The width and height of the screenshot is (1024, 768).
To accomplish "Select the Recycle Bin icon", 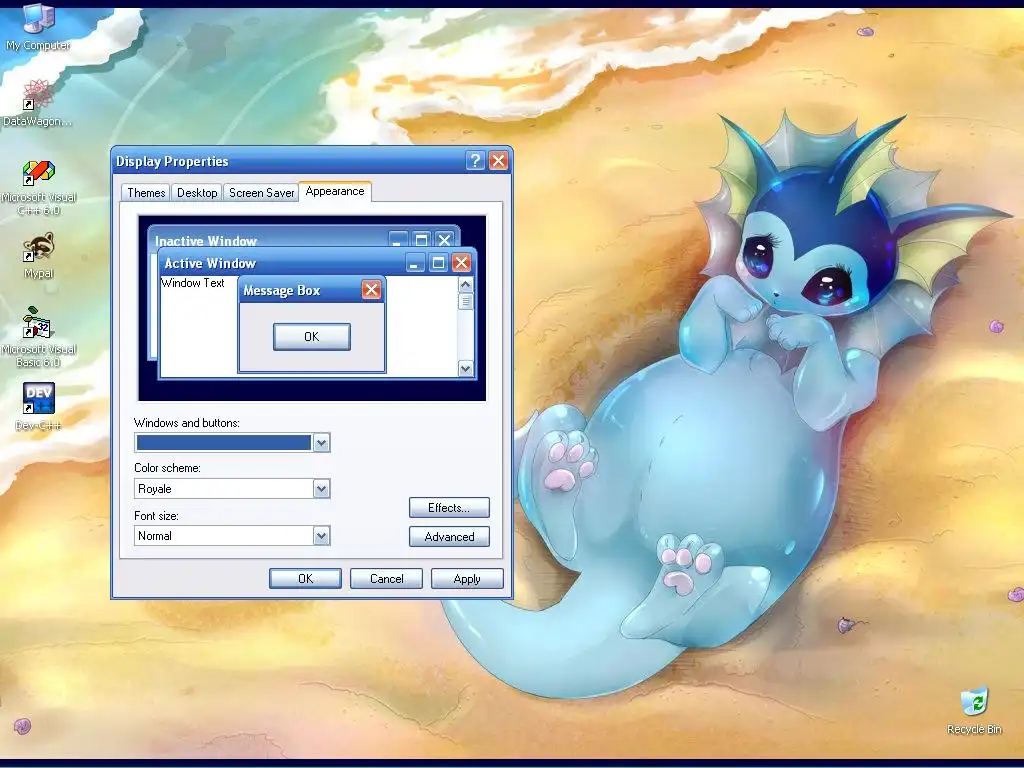I will point(974,711).
